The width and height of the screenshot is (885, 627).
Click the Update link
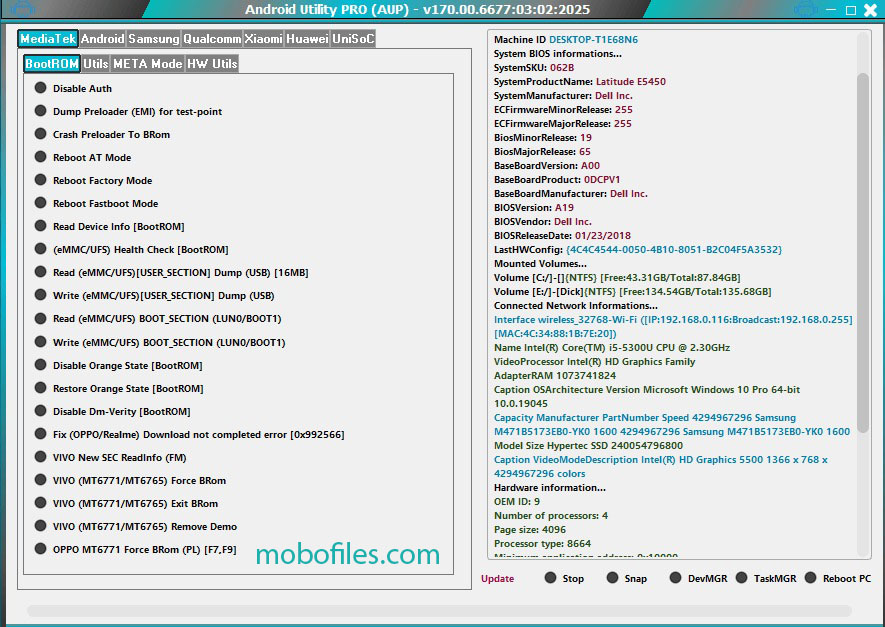tap(497, 578)
